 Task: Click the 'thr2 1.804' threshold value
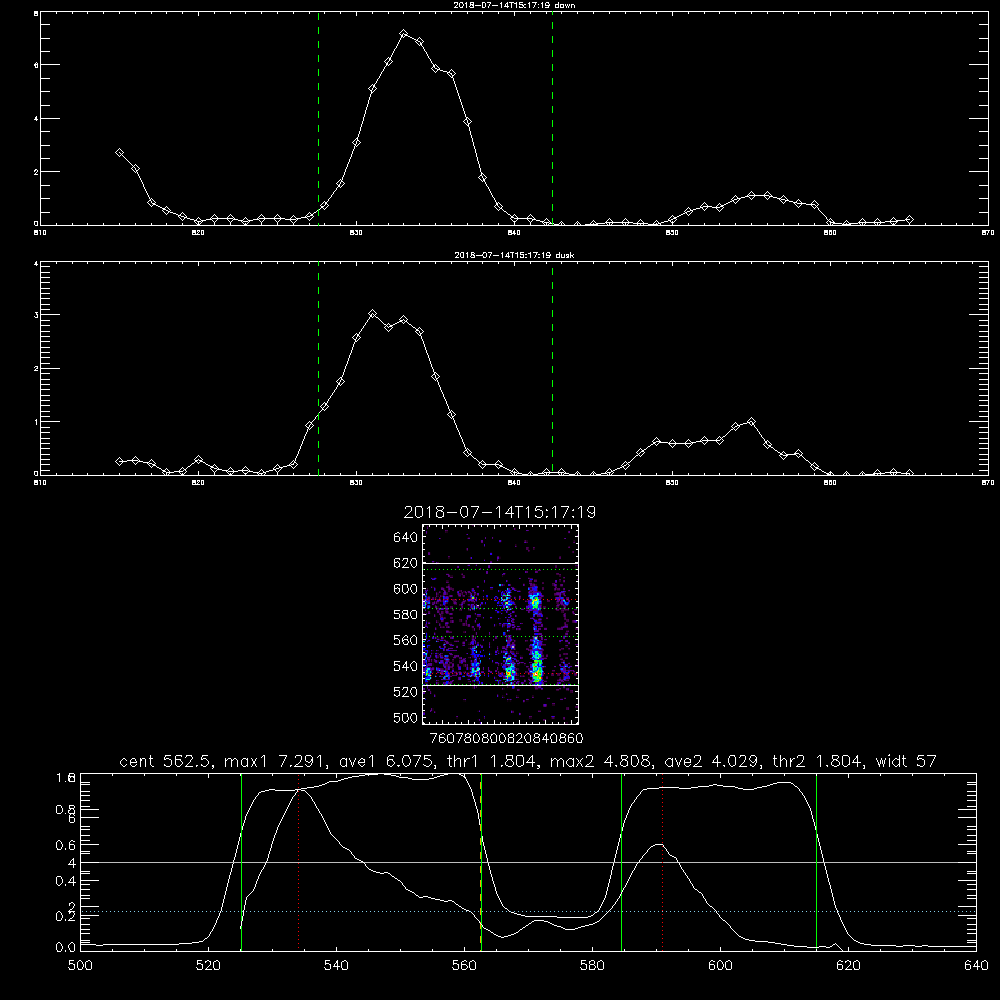(x=819, y=761)
